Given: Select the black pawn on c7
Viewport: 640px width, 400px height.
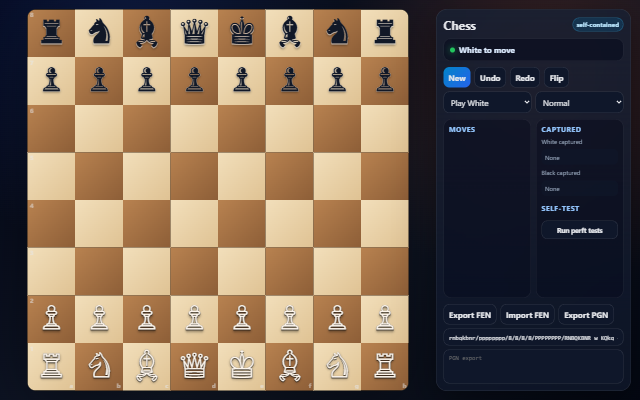Looking at the screenshot, I should pos(147,81).
